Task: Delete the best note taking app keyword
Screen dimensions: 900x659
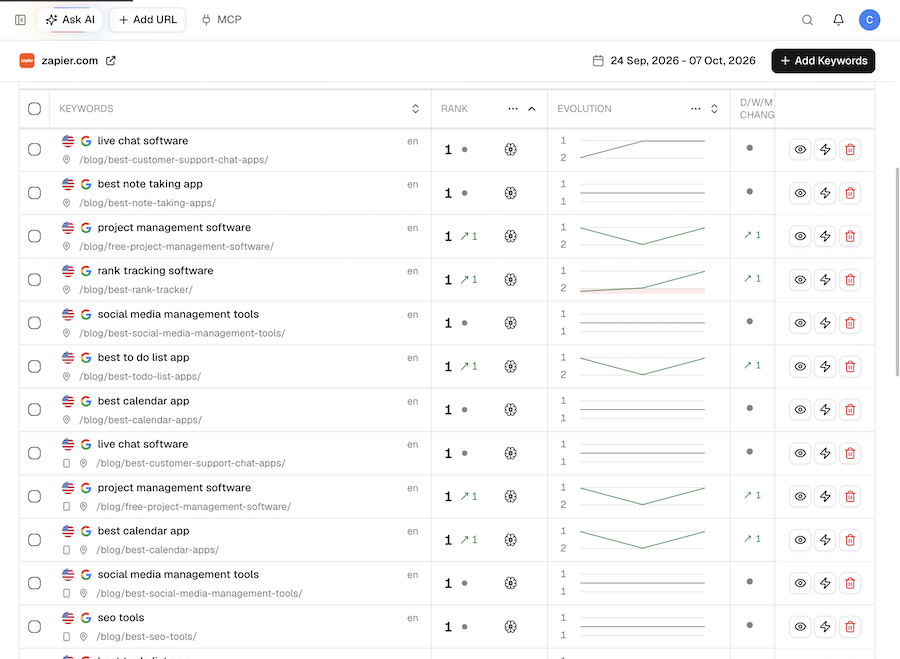Action: pyautogui.click(x=850, y=193)
